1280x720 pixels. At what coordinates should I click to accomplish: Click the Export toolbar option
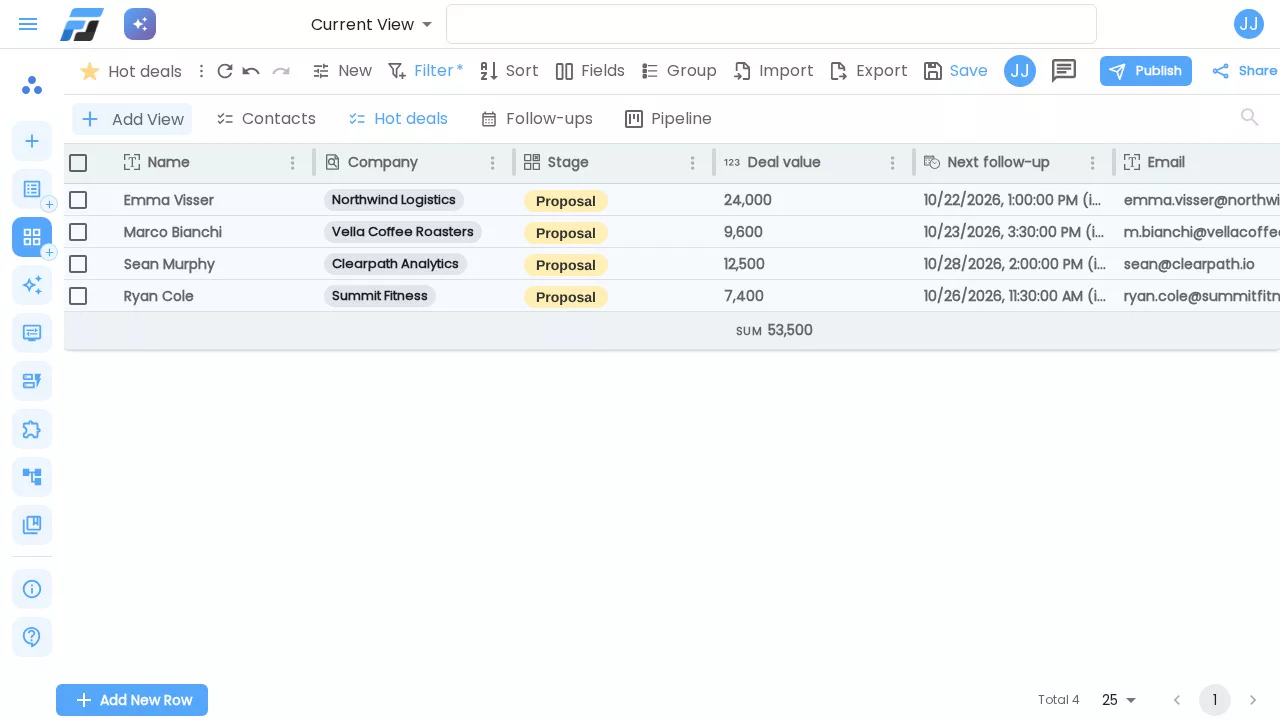pyautogui.click(x=869, y=71)
